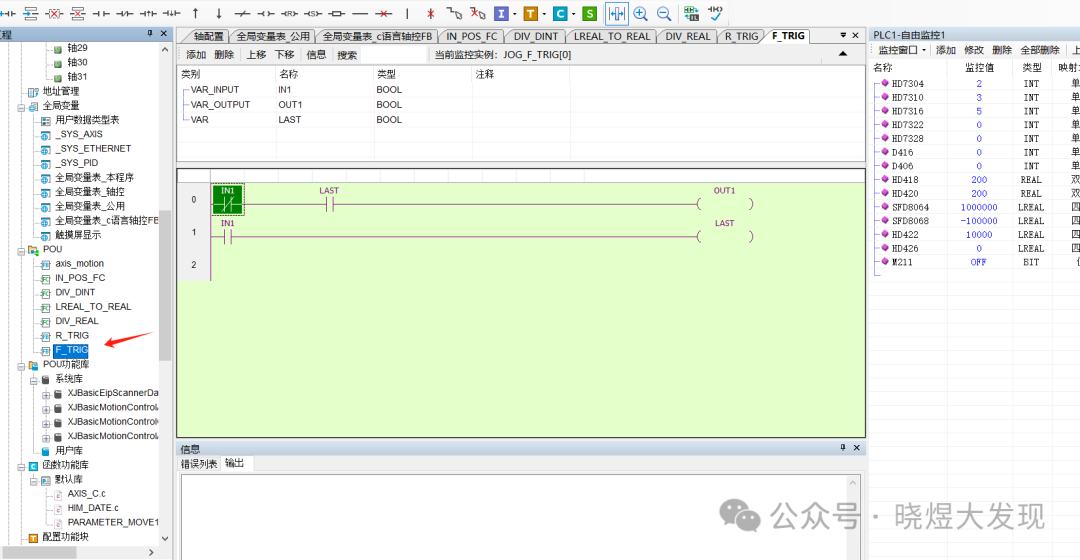
Task: Click the purple I instruction icon
Action: [501, 13]
